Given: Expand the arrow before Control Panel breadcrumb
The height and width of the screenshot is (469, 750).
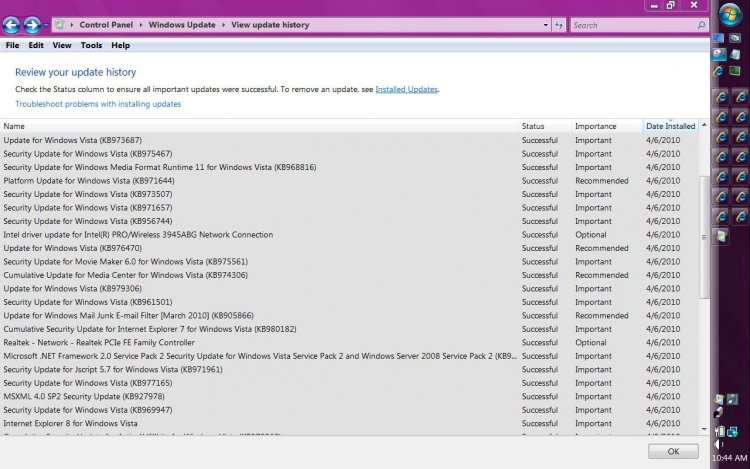Looking at the screenshot, I should (x=71, y=25).
